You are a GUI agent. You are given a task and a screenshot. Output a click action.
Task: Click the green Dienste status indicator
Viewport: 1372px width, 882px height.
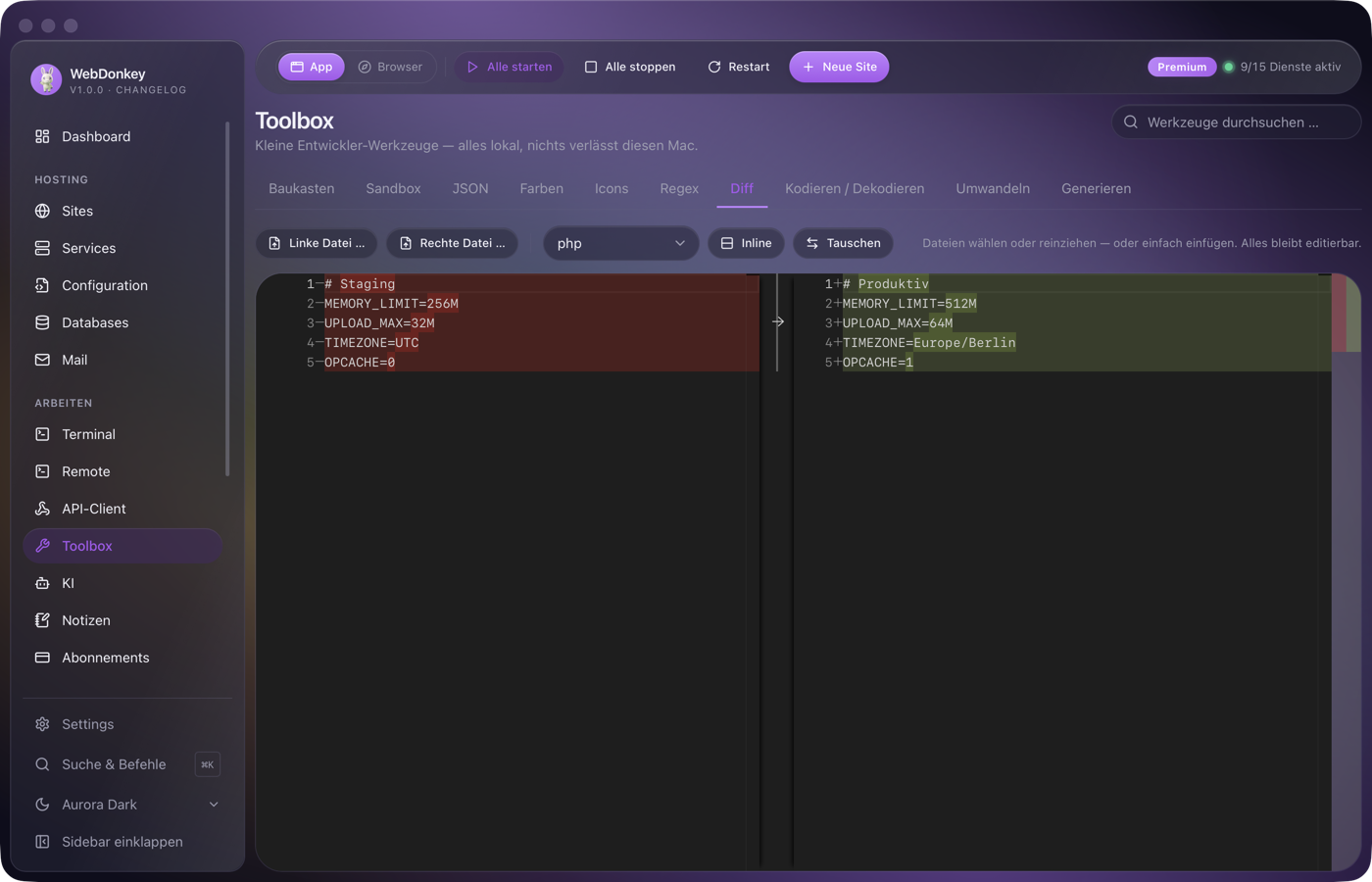tap(1228, 67)
